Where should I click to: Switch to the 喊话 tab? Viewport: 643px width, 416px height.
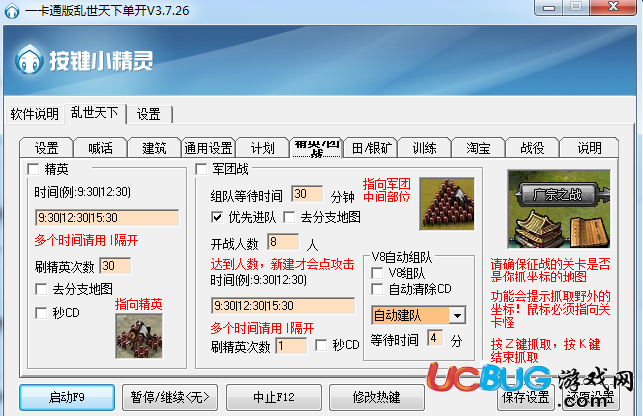(x=100, y=148)
